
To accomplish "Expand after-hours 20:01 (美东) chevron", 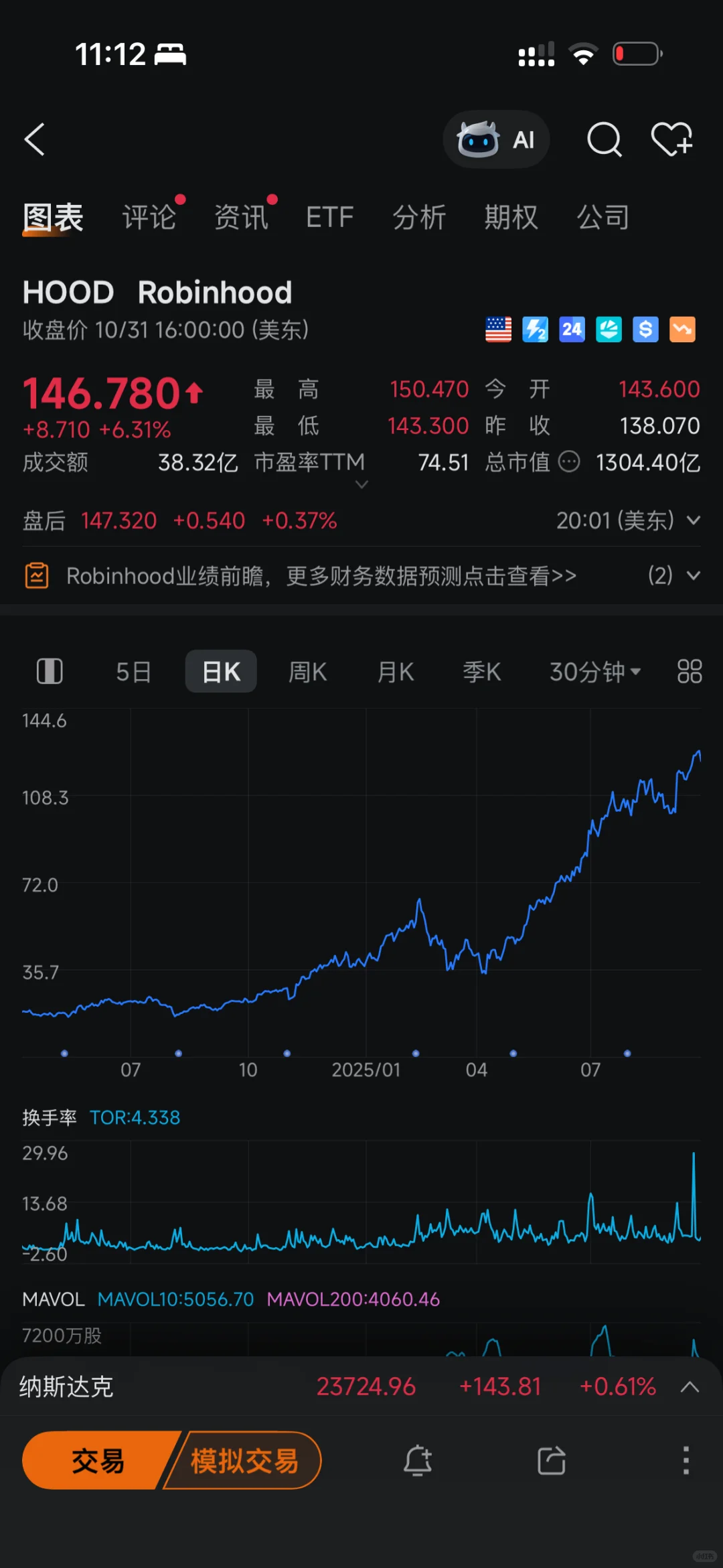I will pos(694,520).
